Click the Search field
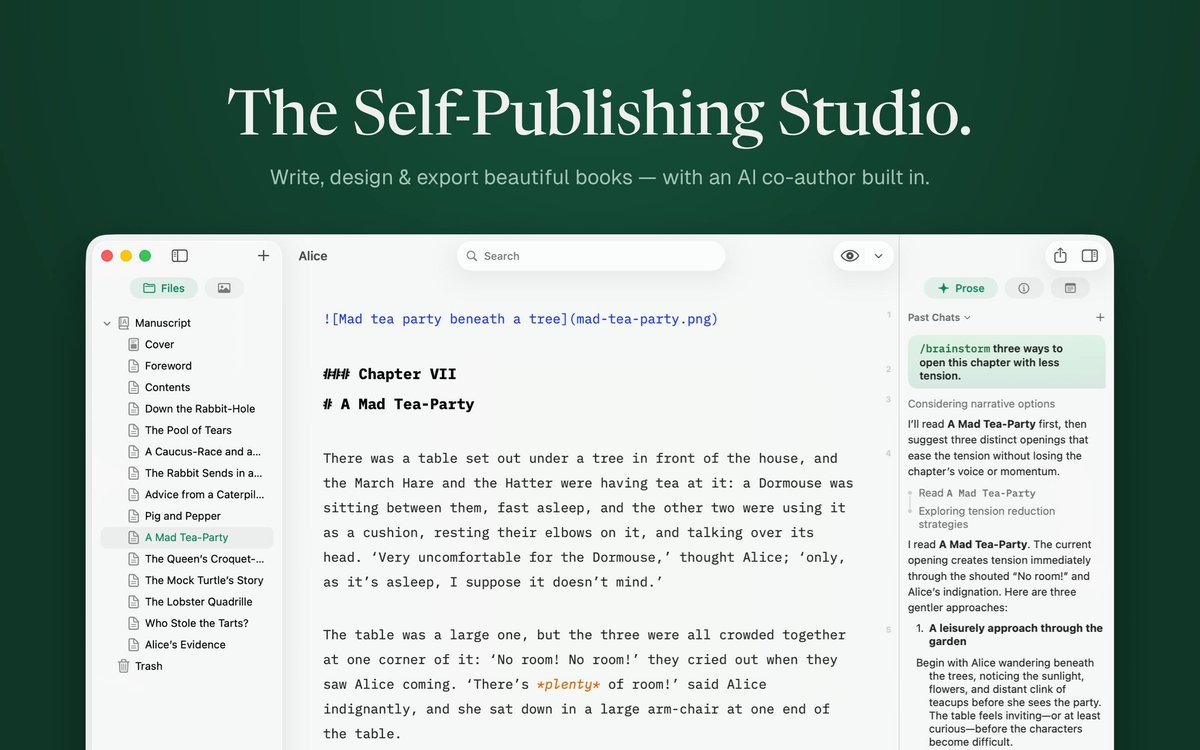Image resolution: width=1200 pixels, height=750 pixels. pos(591,256)
